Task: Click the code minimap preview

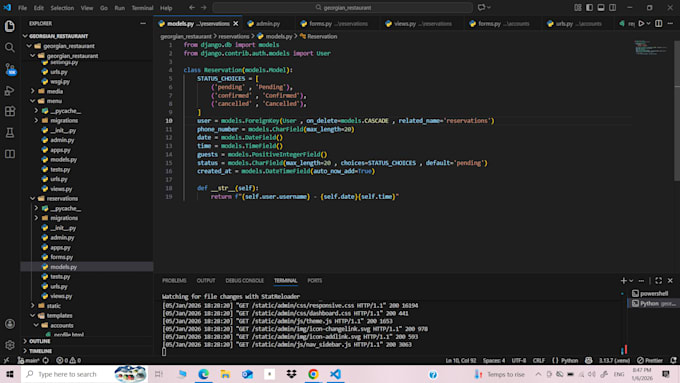Action: 651,47
